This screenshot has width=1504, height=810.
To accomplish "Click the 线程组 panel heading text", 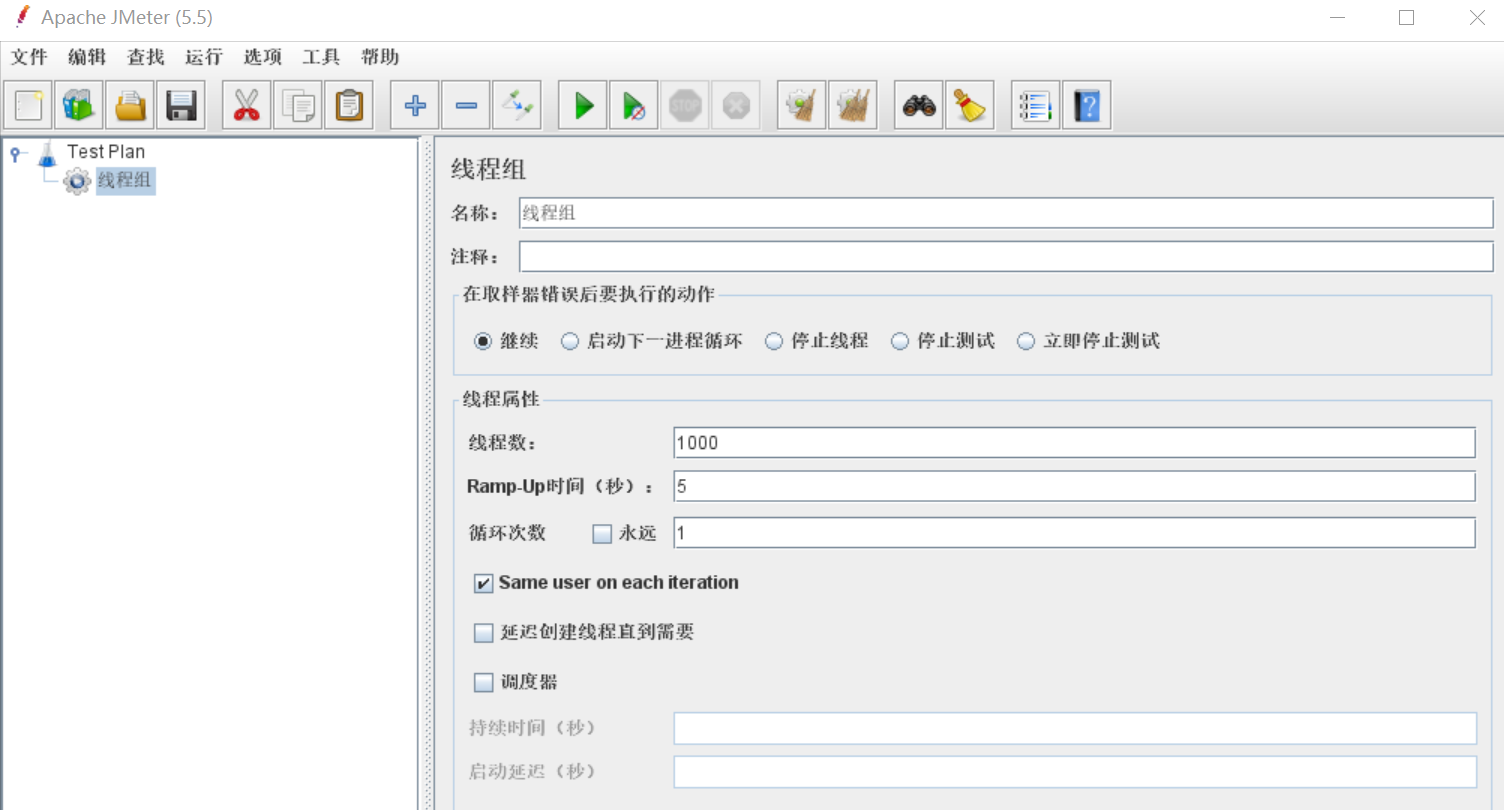I will pyautogui.click(x=488, y=169).
